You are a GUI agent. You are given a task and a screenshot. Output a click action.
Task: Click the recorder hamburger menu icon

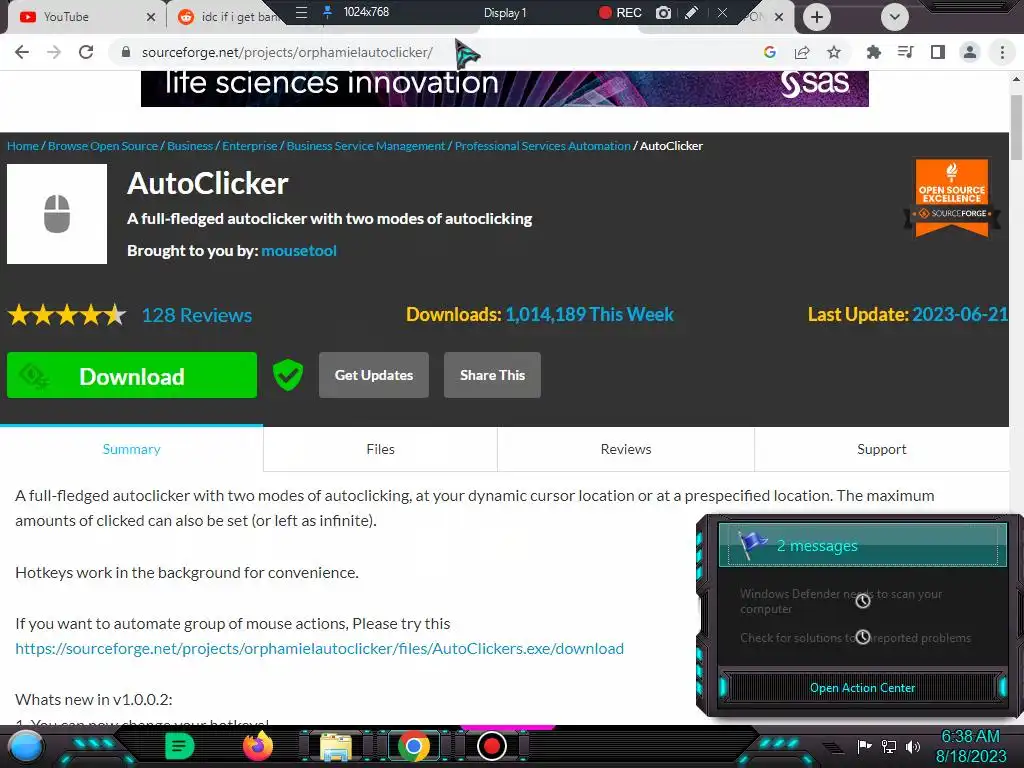(301, 12)
